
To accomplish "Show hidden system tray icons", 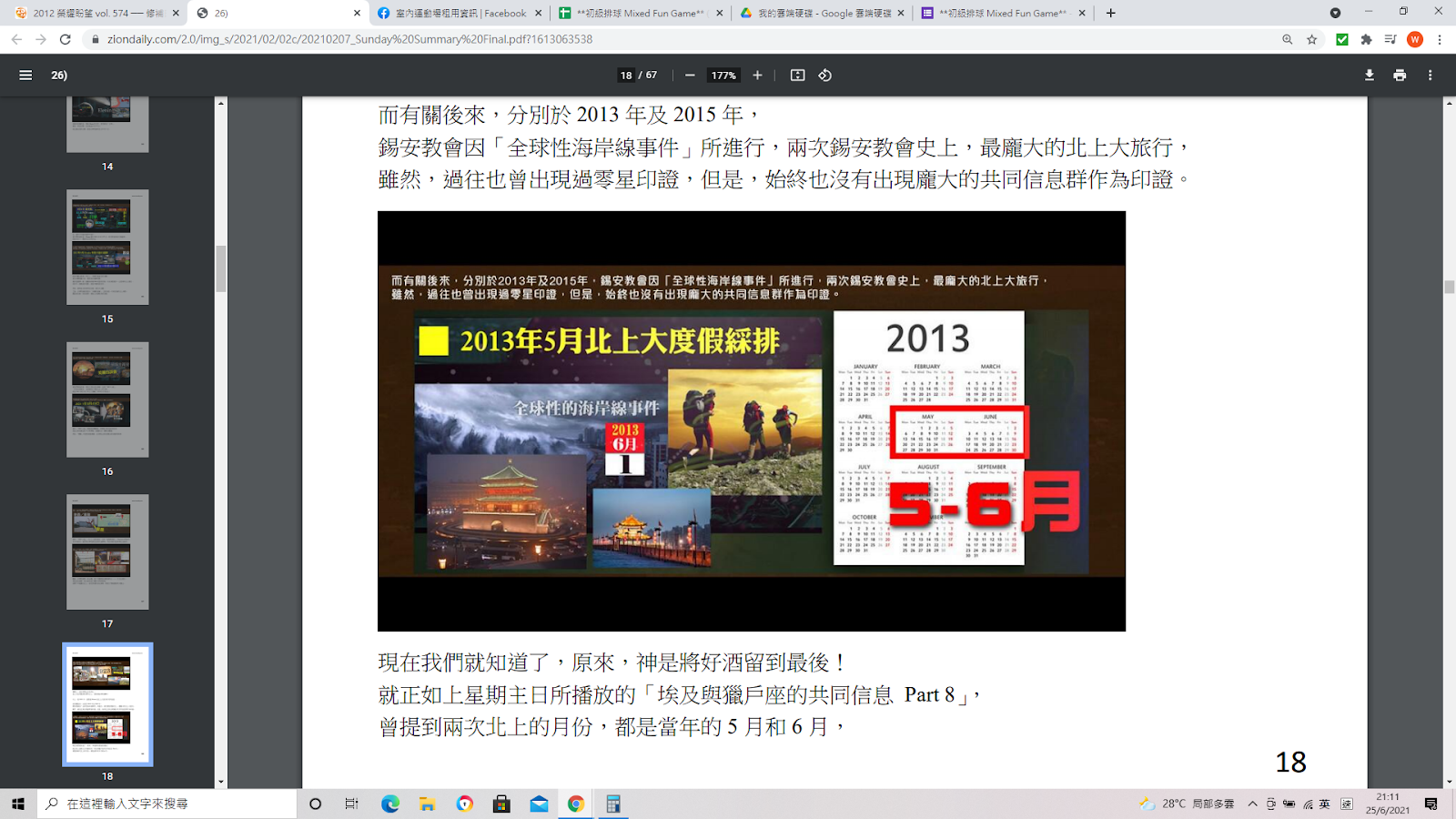I will pos(1253,804).
